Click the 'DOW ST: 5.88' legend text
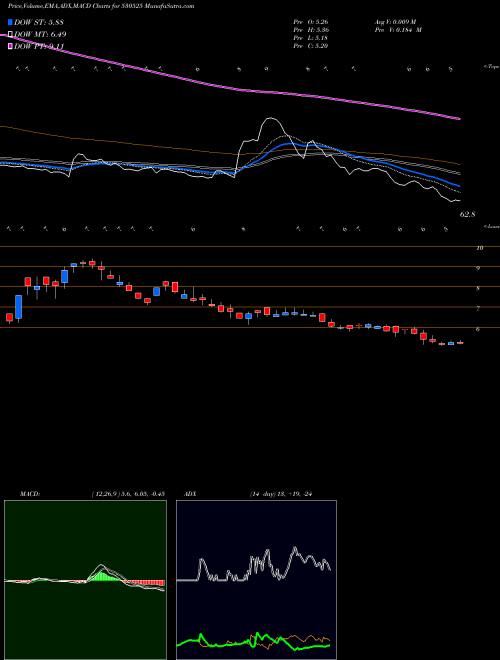This screenshot has width=500, height=660. [x=39, y=22]
